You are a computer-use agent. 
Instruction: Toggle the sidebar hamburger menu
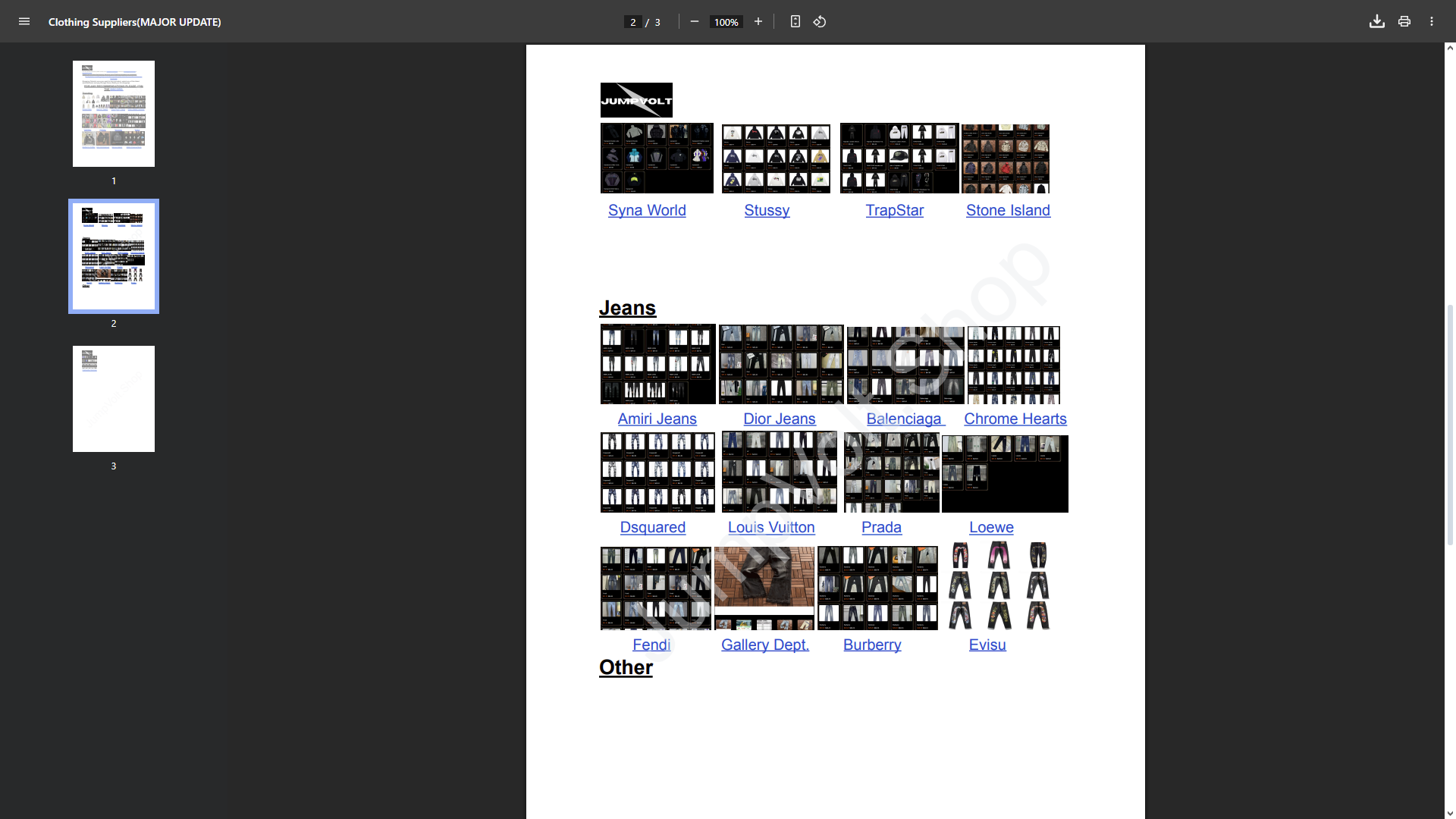click(24, 21)
